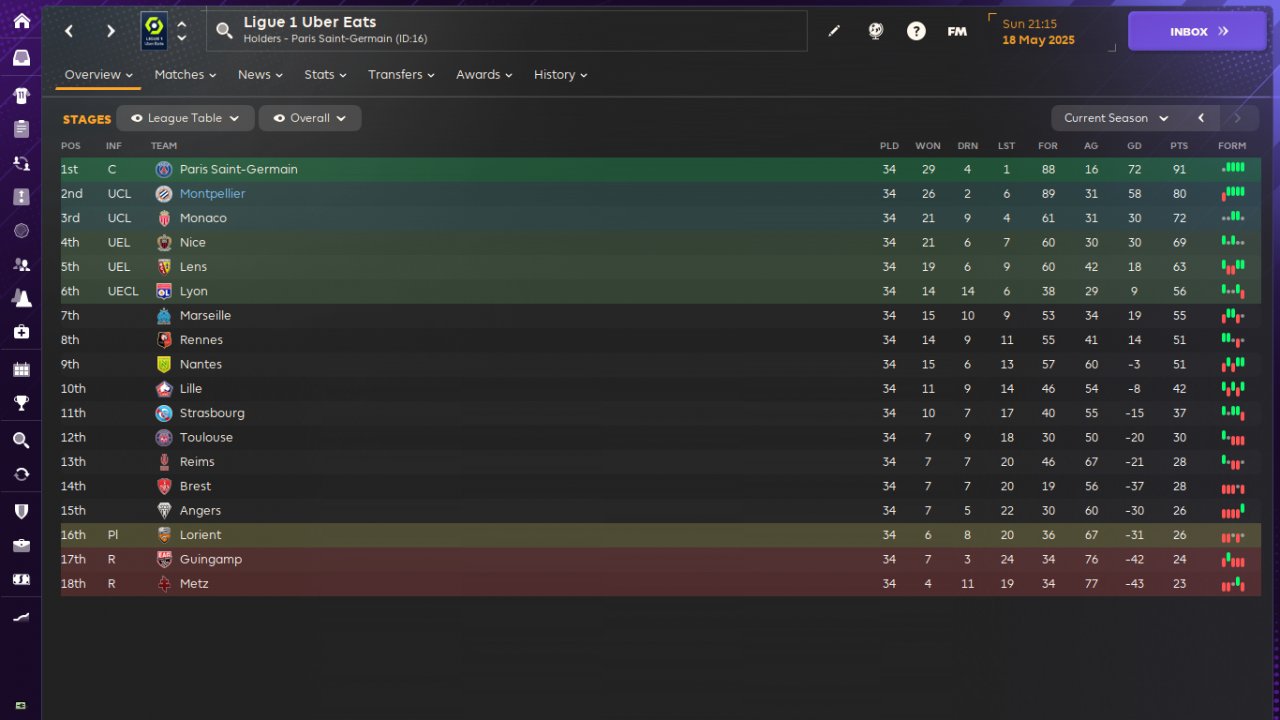The height and width of the screenshot is (720, 1280).
Task: Open the Inbox tray sidebar icon
Action: tap(21, 58)
